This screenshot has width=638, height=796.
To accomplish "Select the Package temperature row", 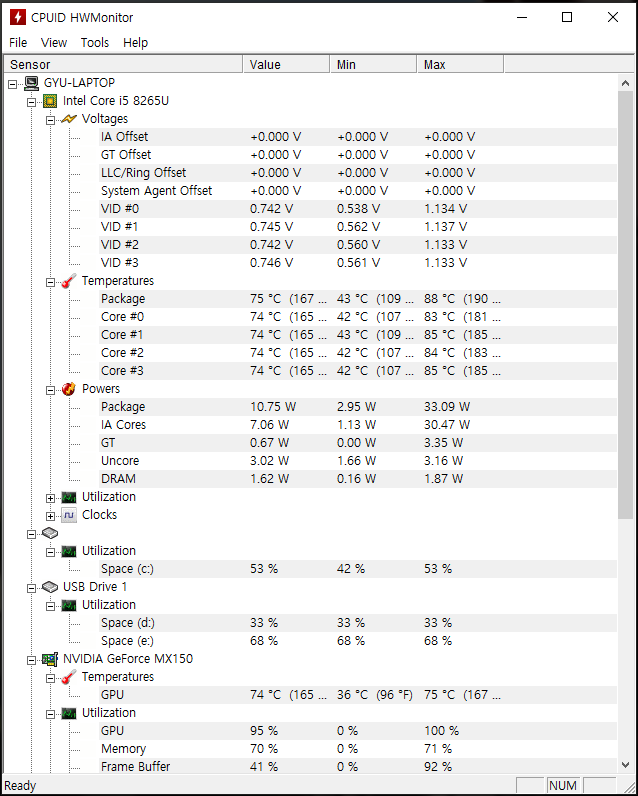I will click(358, 299).
